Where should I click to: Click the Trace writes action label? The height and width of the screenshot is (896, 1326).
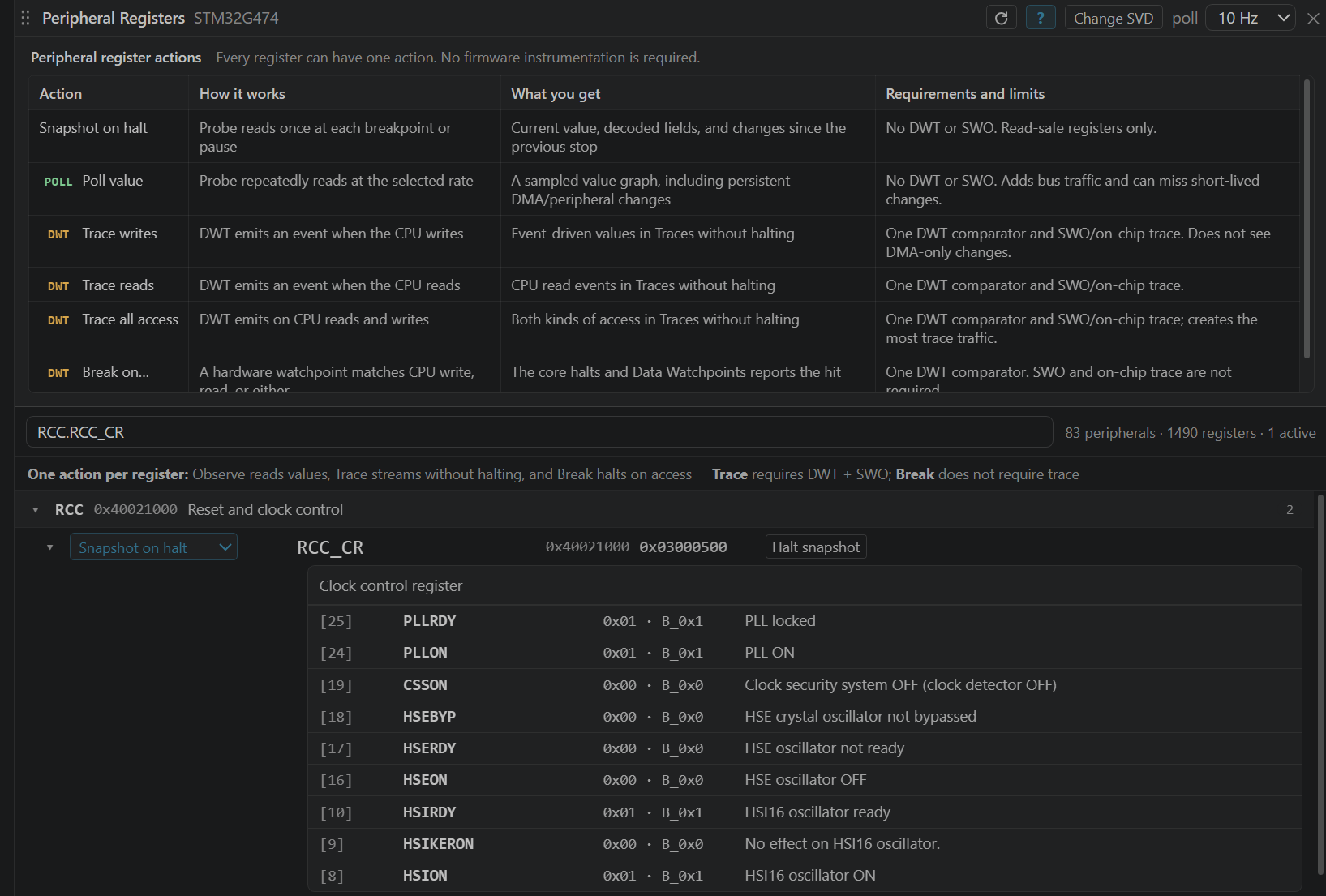pos(119,234)
